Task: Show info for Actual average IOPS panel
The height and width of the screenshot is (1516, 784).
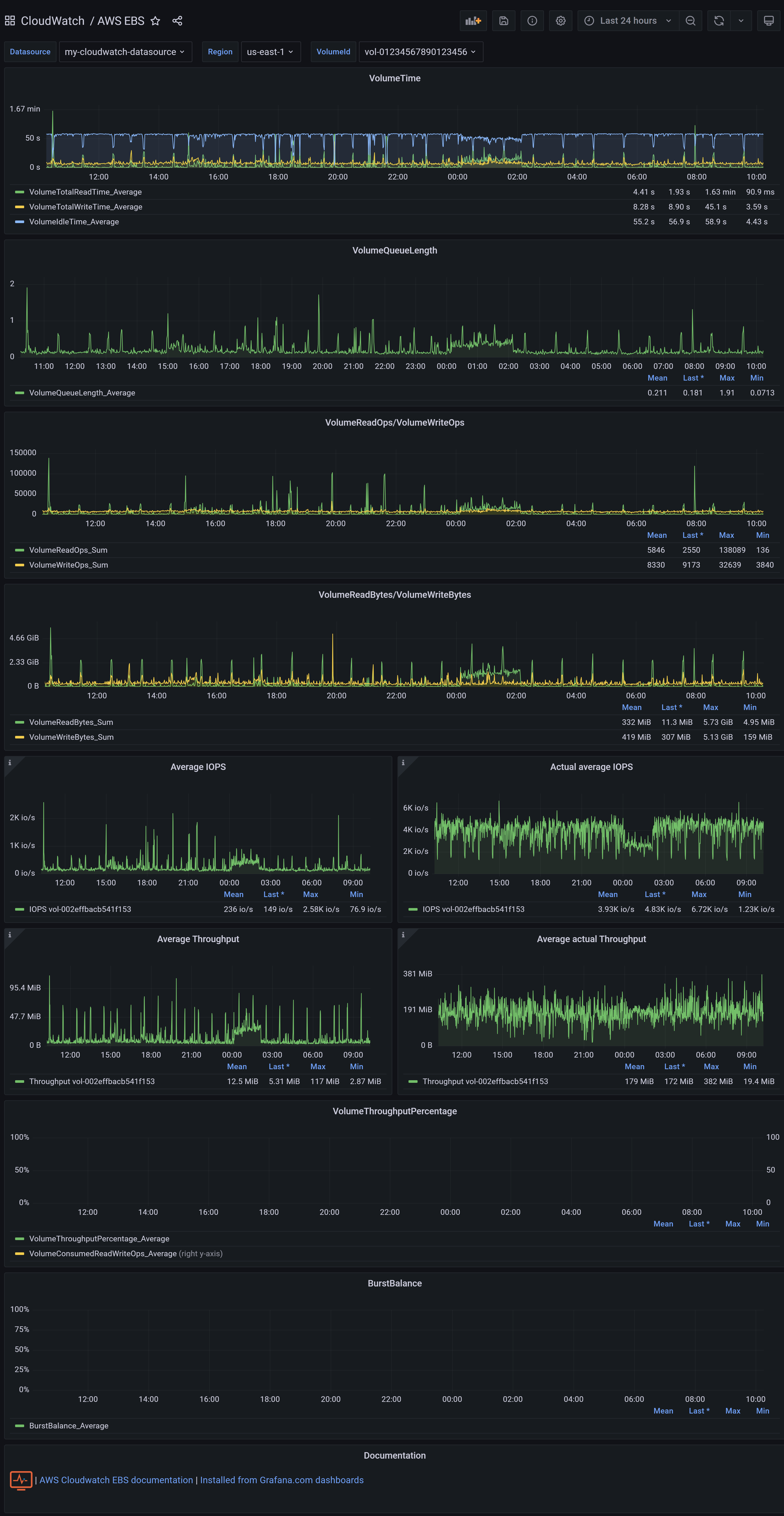Action: pos(403,763)
